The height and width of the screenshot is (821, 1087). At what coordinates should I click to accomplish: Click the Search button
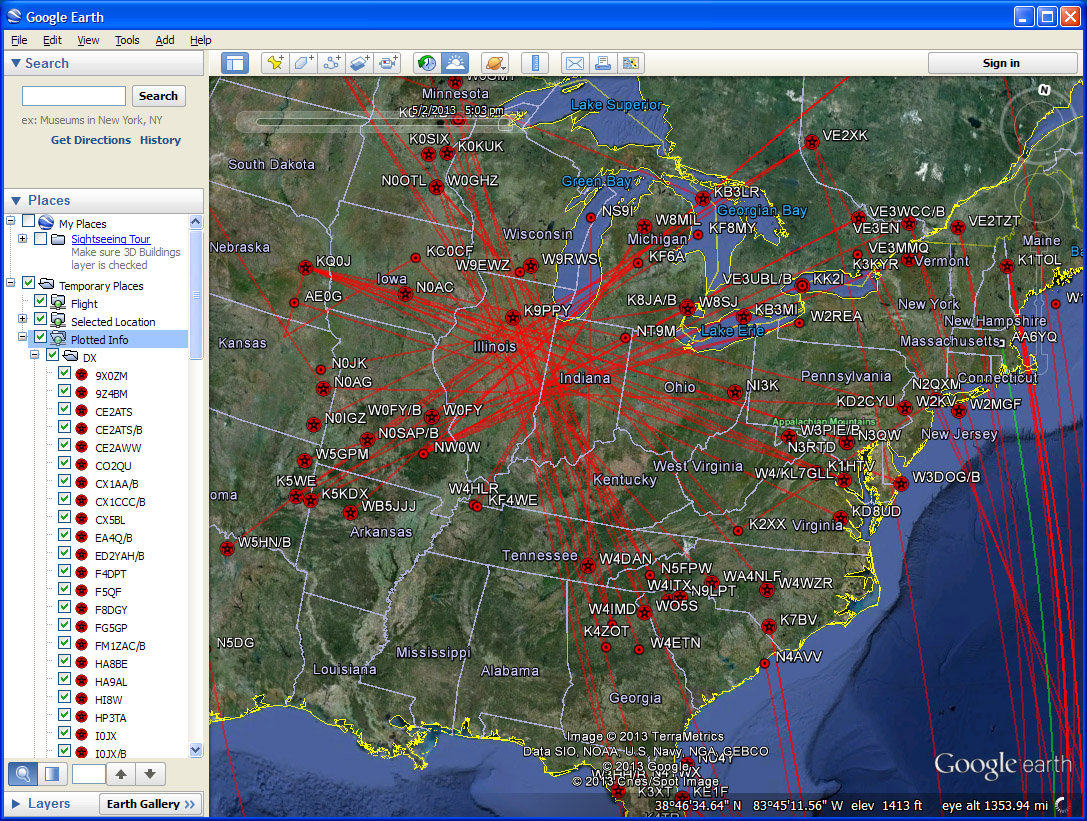coord(158,96)
